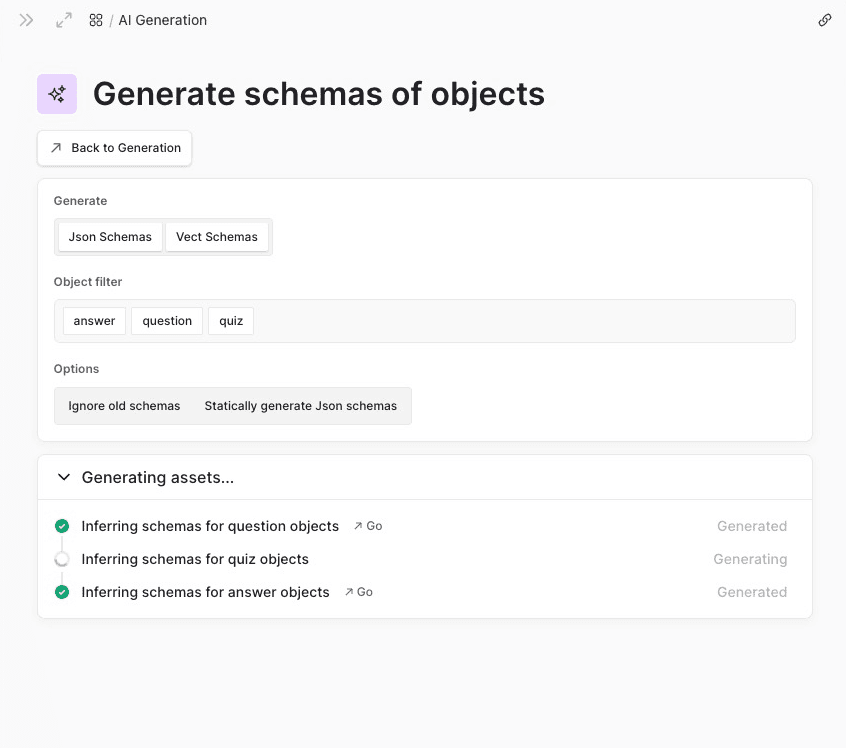Toggle the Vect Schemas option
Screen dimensions: 846x748
tap(217, 237)
